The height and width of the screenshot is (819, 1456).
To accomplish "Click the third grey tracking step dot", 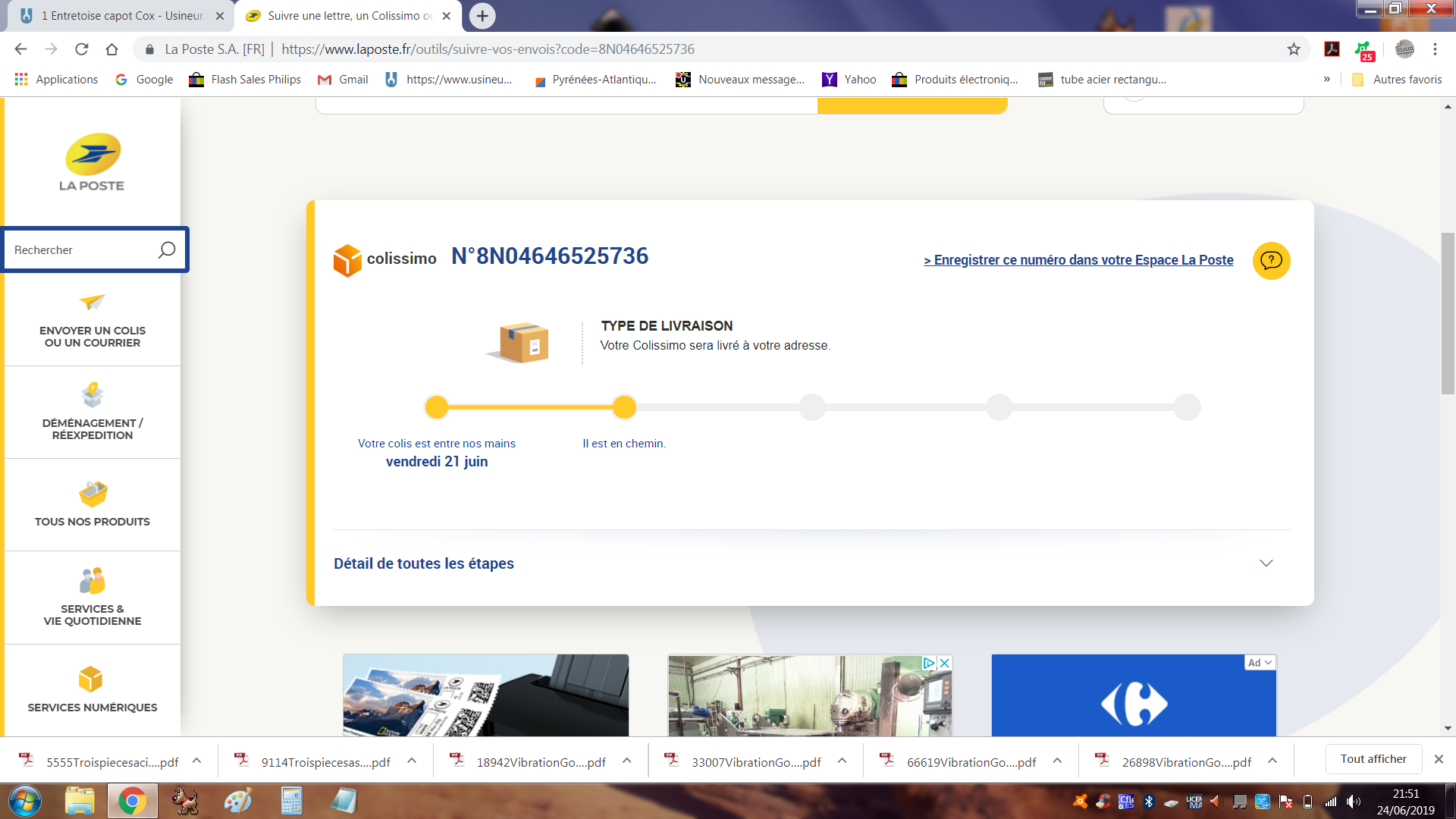I will (x=812, y=407).
